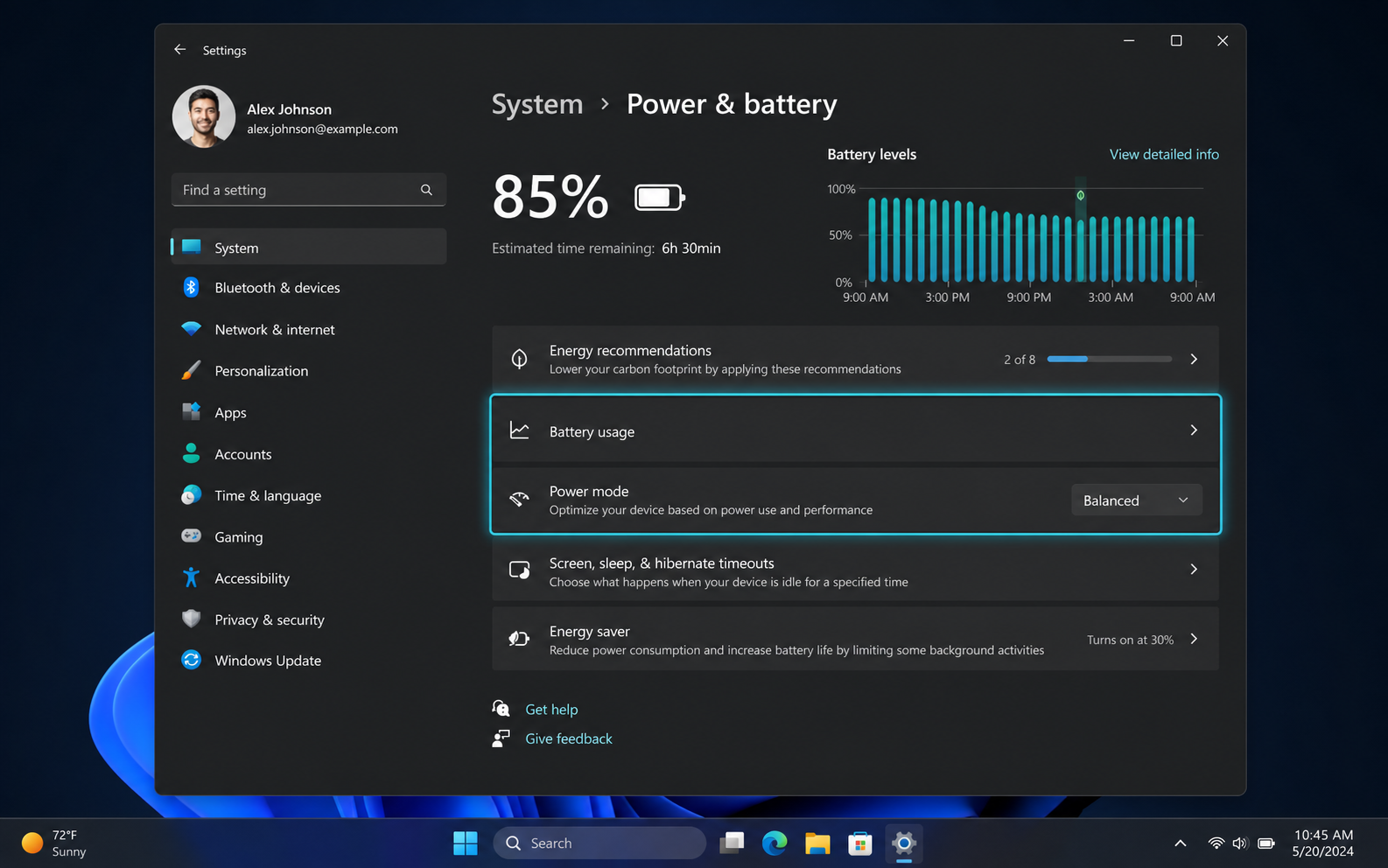The width and height of the screenshot is (1388, 868).
Task: Click the Get help headset icon
Action: click(x=501, y=709)
